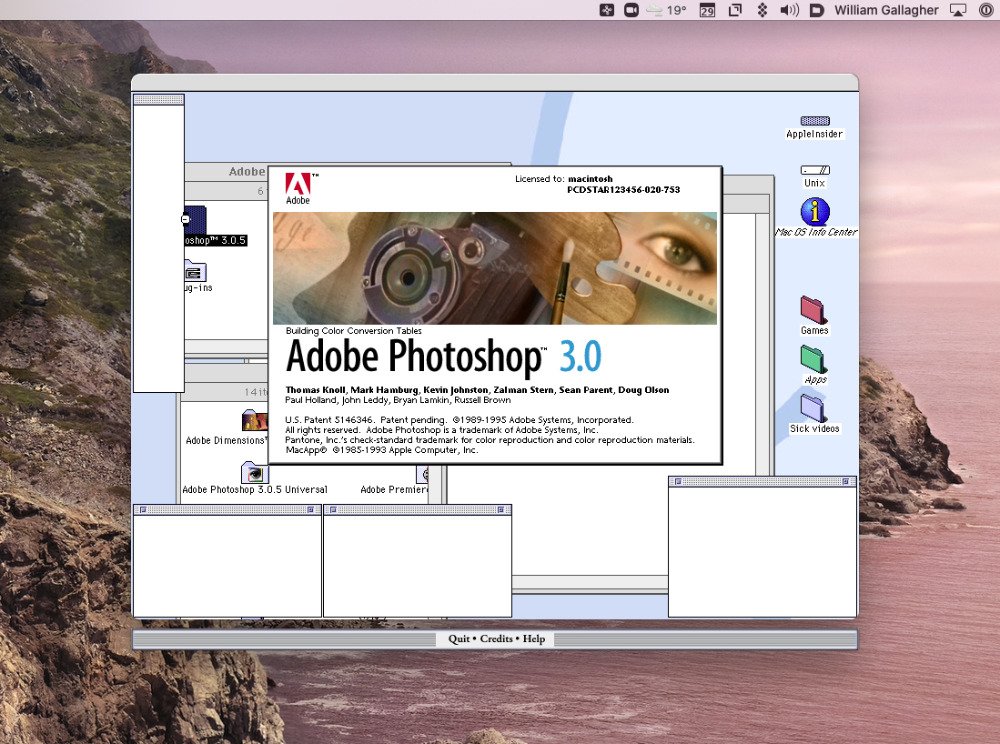Select the Plug-ins folder in the Adobe window

[195, 272]
